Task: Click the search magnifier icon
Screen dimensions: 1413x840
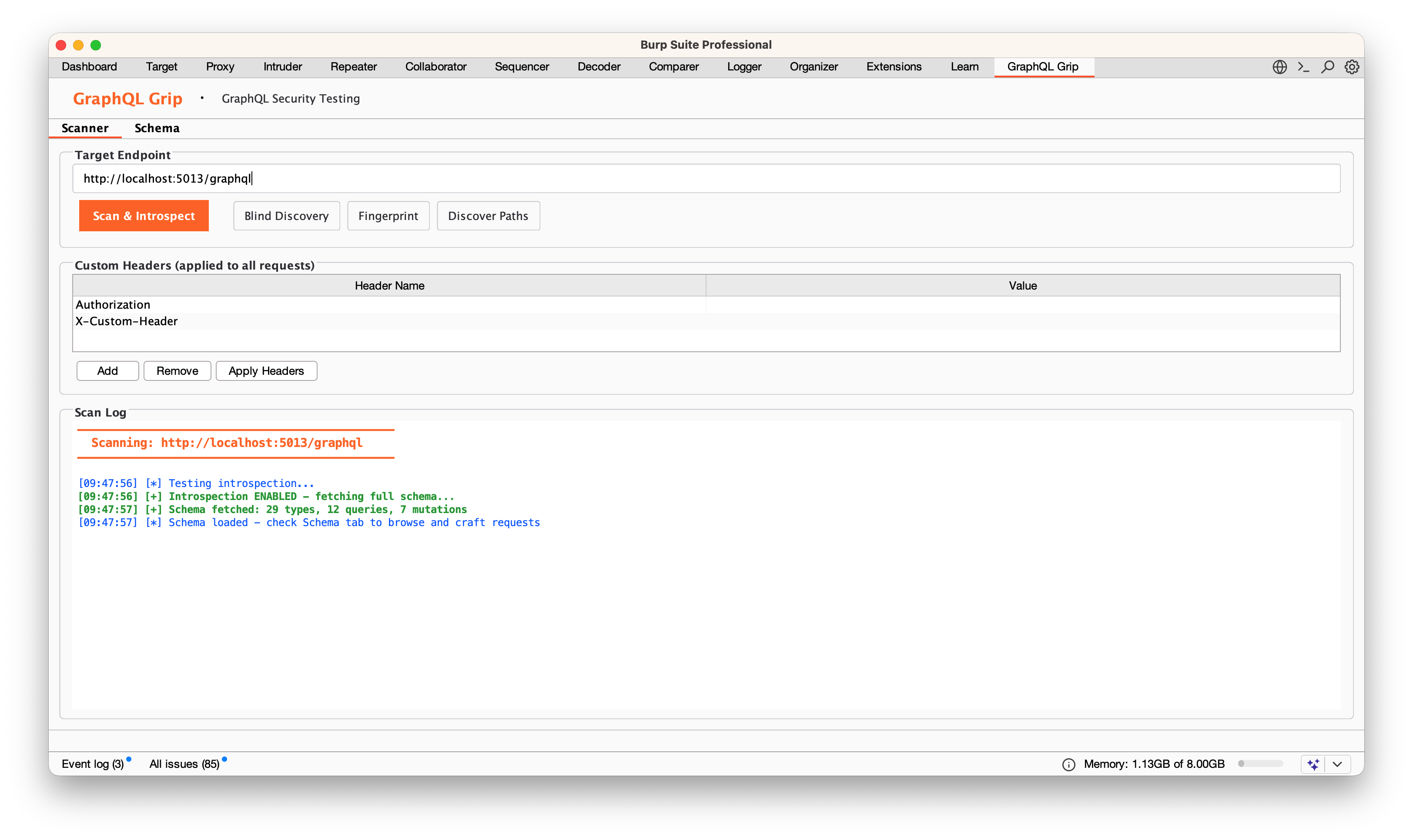Action: (x=1327, y=67)
